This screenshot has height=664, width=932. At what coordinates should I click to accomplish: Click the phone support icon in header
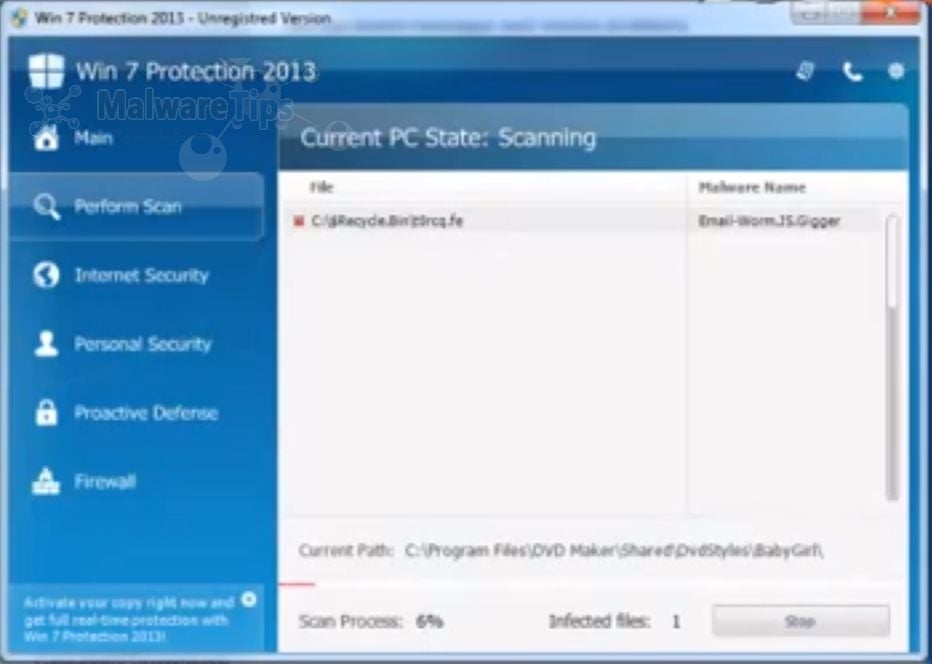[852, 72]
